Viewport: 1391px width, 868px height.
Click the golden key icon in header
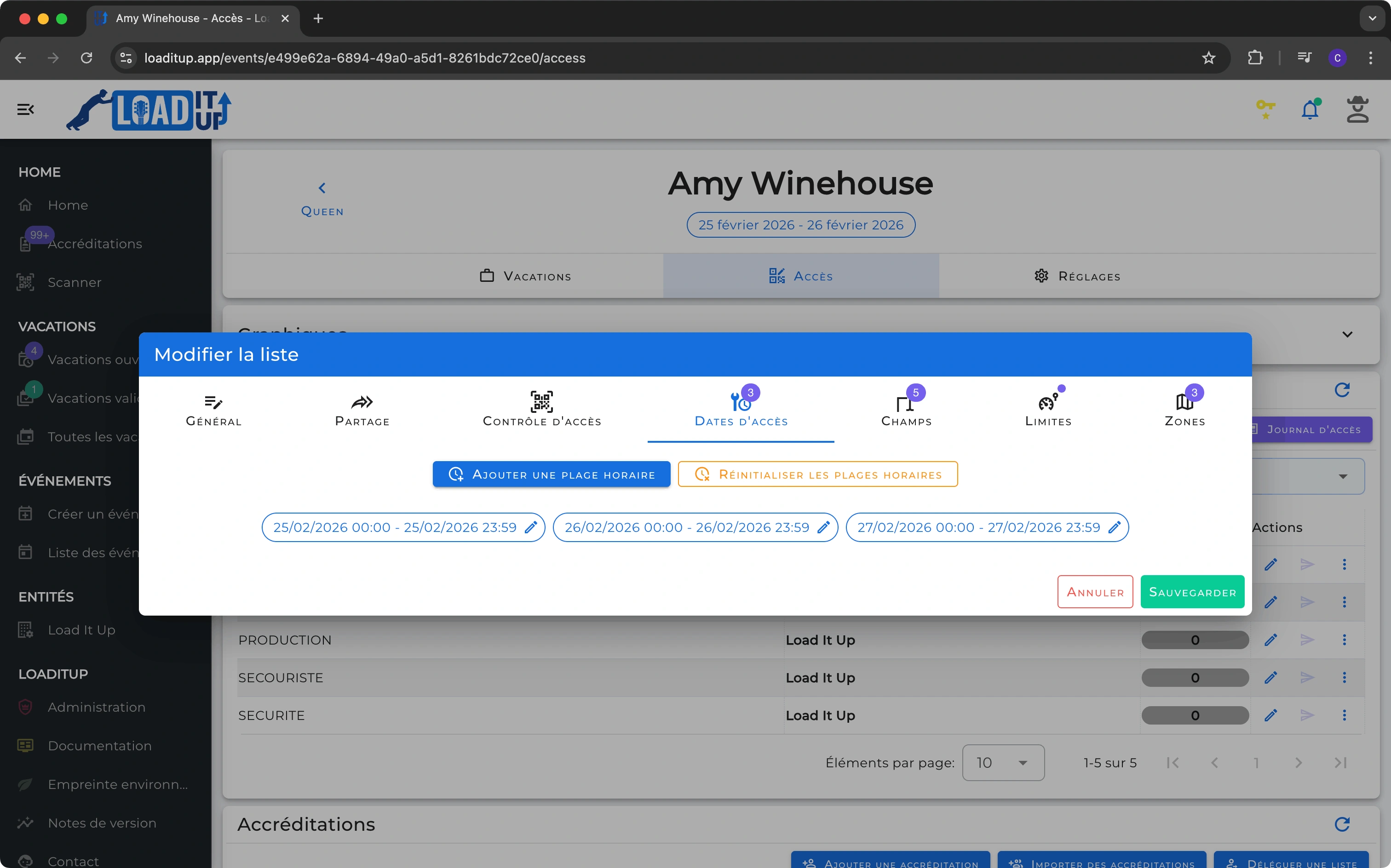tap(1265, 108)
